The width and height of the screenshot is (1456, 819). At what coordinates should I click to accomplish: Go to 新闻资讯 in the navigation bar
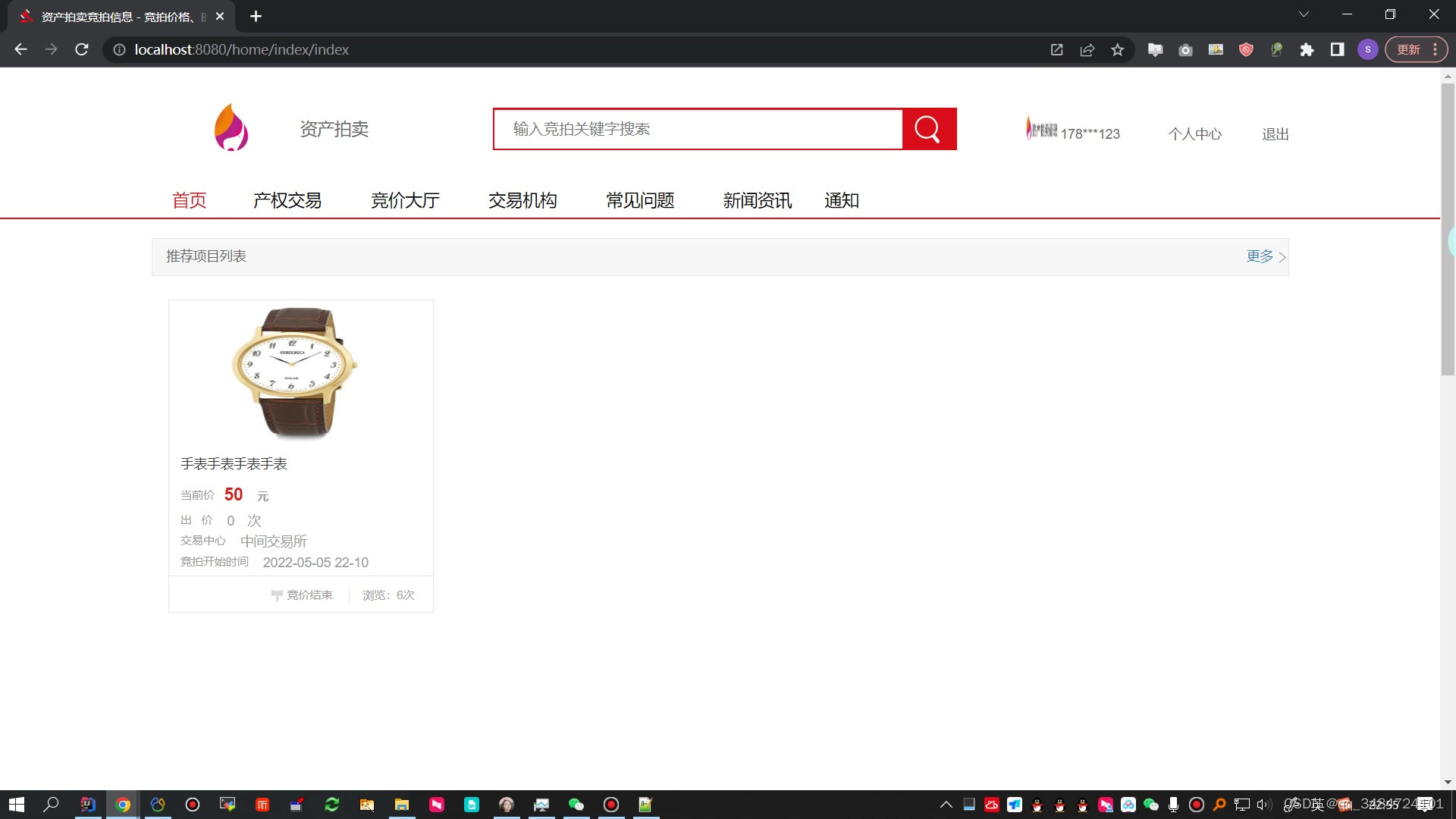tap(757, 200)
